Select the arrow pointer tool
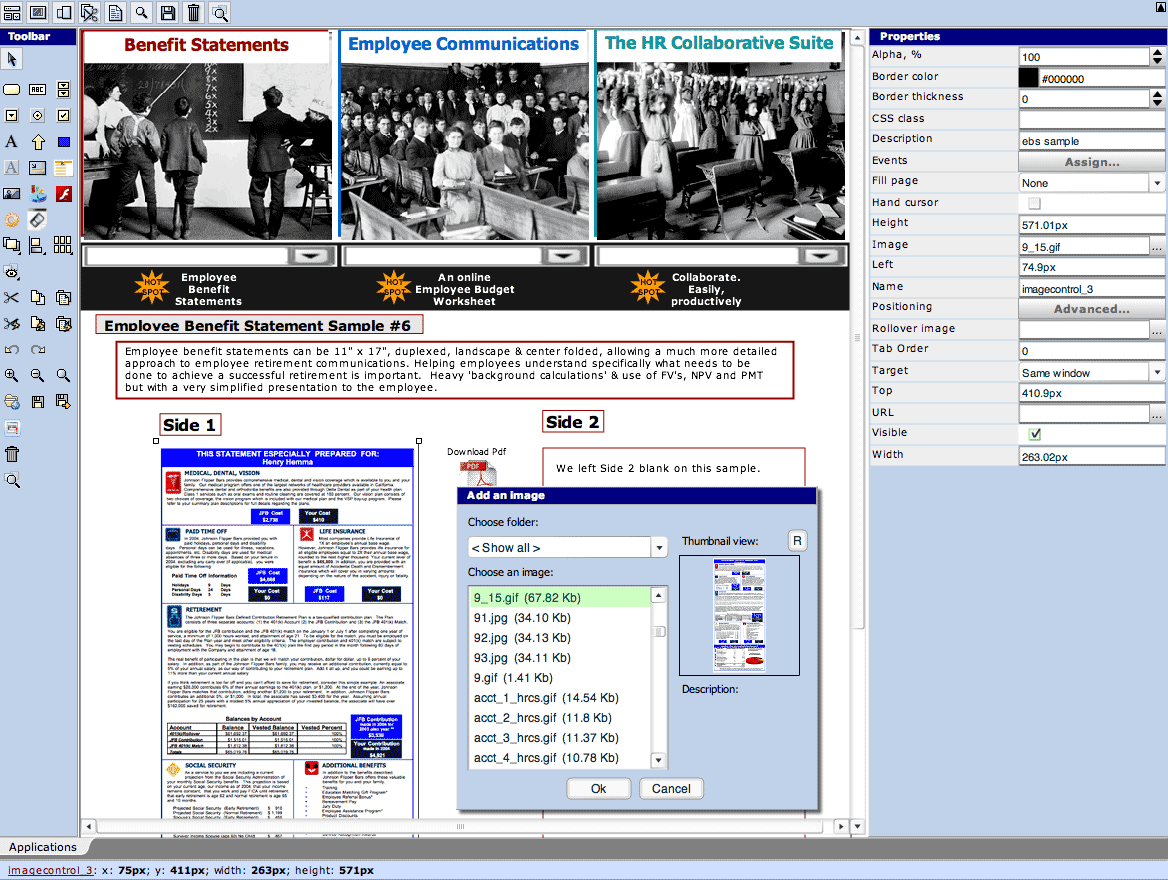Image resolution: width=1168 pixels, height=880 pixels. point(12,60)
